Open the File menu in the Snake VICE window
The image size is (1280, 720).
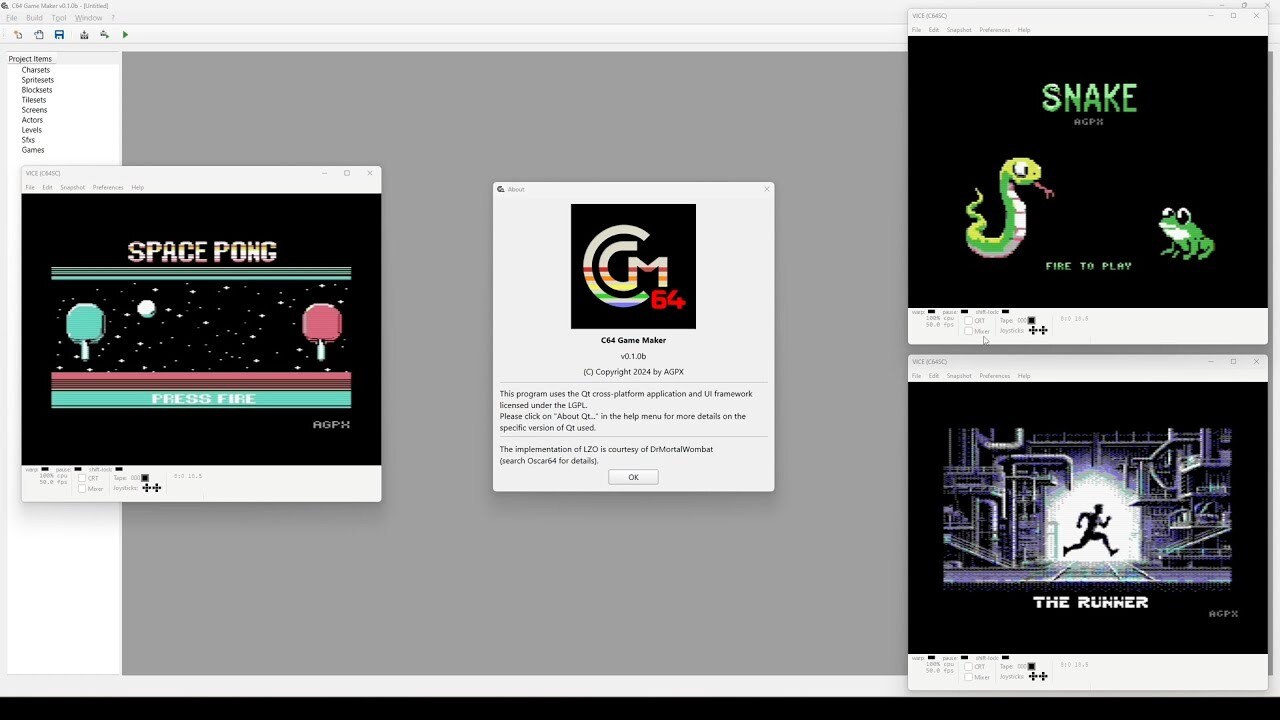pos(916,30)
